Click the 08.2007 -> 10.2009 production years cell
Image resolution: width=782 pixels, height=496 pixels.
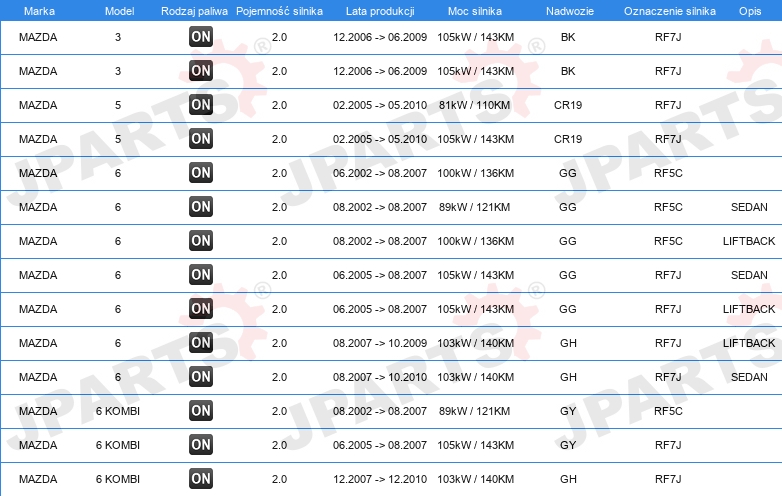click(x=380, y=343)
